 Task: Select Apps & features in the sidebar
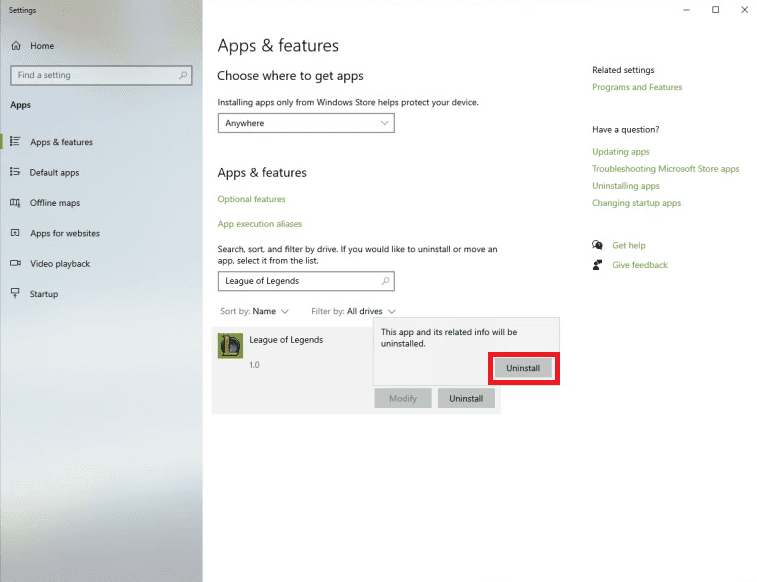coord(61,142)
